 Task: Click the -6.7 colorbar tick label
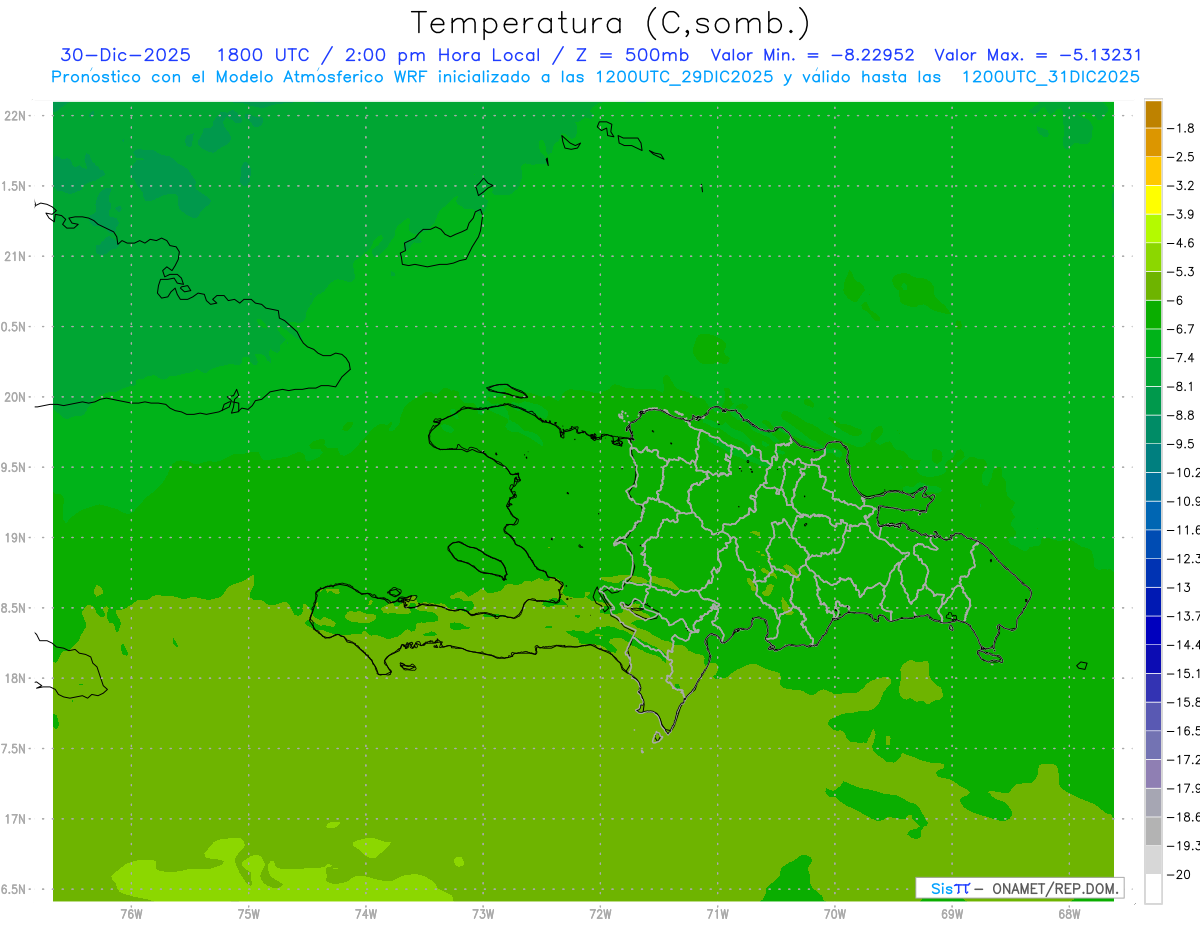pos(1181,328)
